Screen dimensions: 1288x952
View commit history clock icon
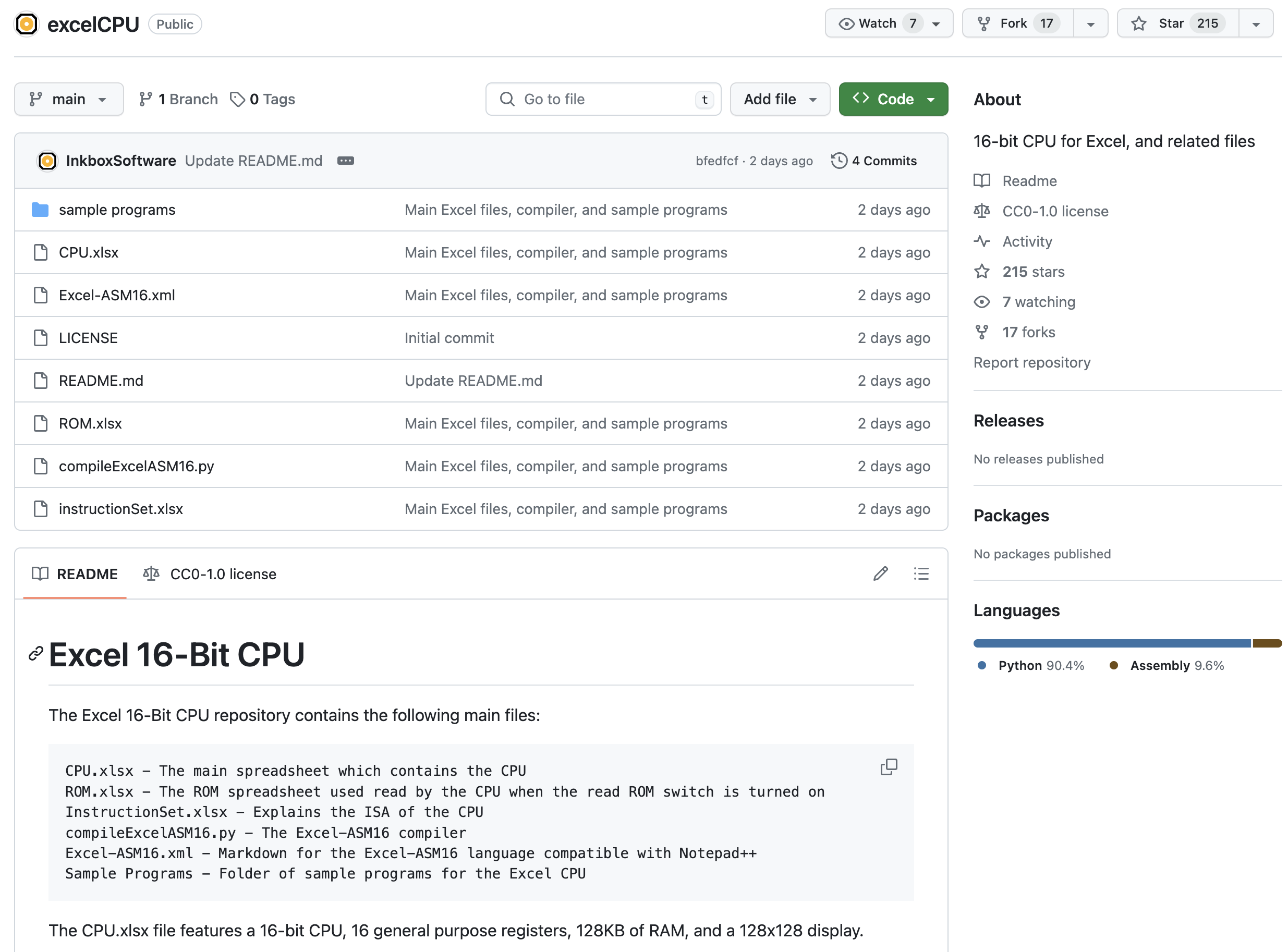tap(839, 161)
